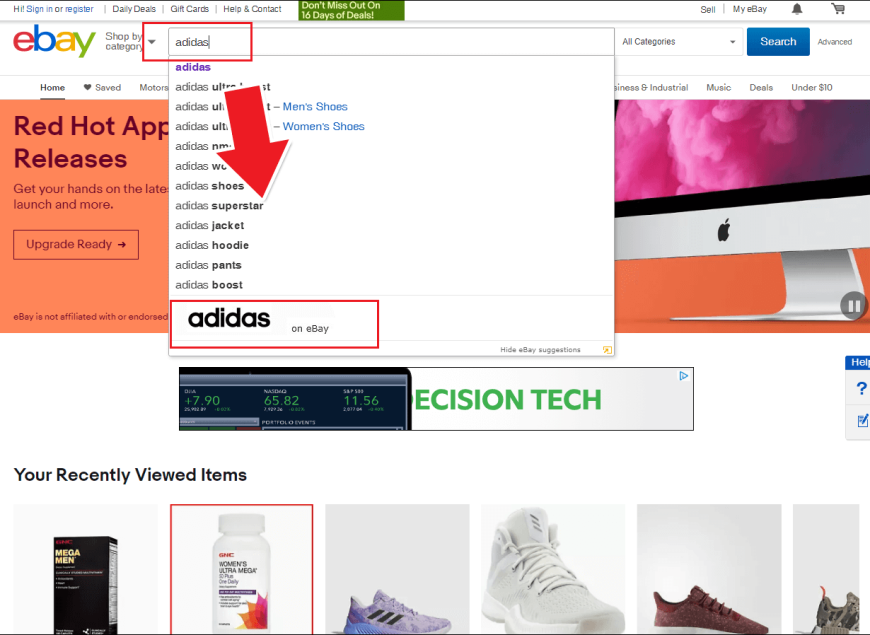
Task: Click Hide eBay suggestions
Action: pyautogui.click(x=540, y=350)
